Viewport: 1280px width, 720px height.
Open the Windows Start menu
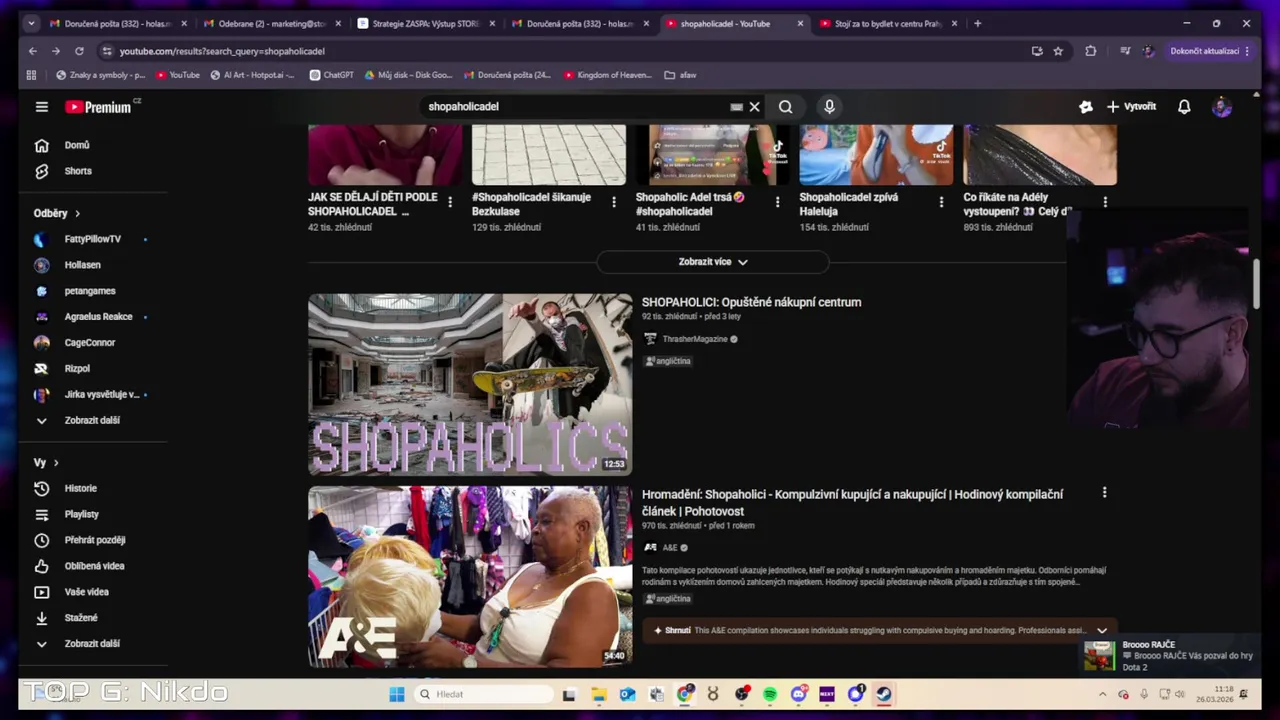[x=397, y=694]
